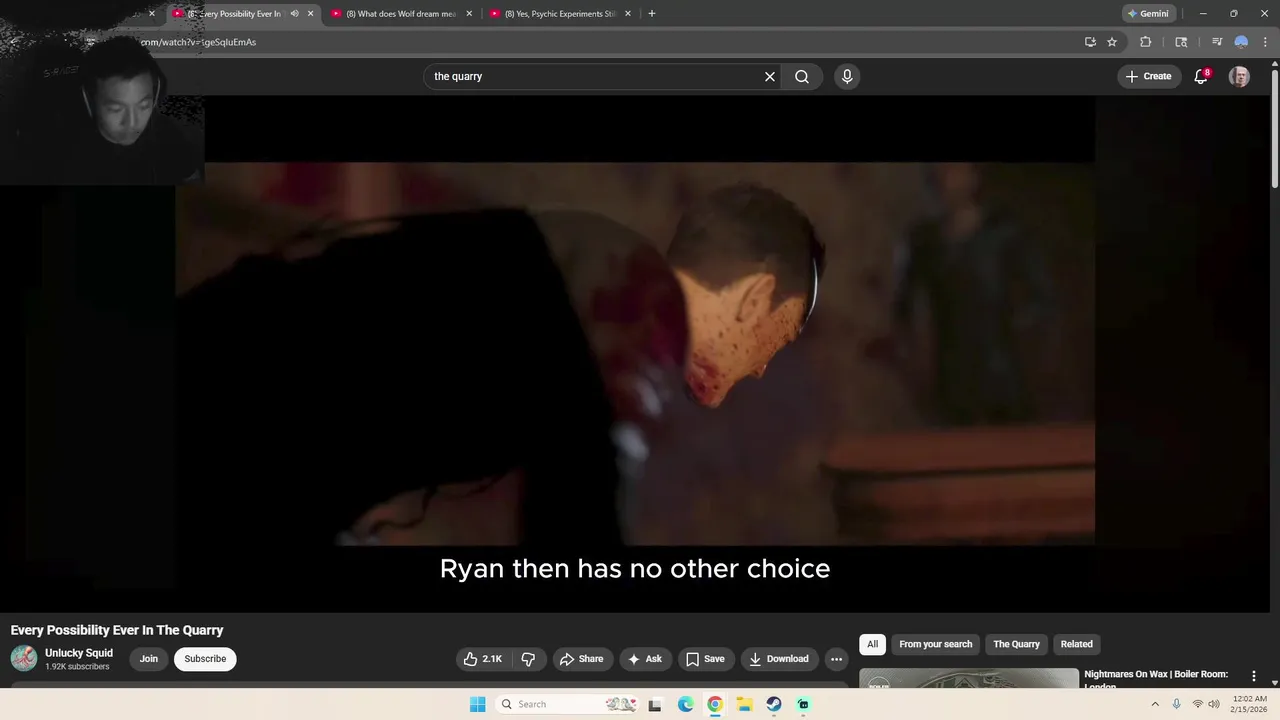Select the Related filter chip

pos(1076,644)
